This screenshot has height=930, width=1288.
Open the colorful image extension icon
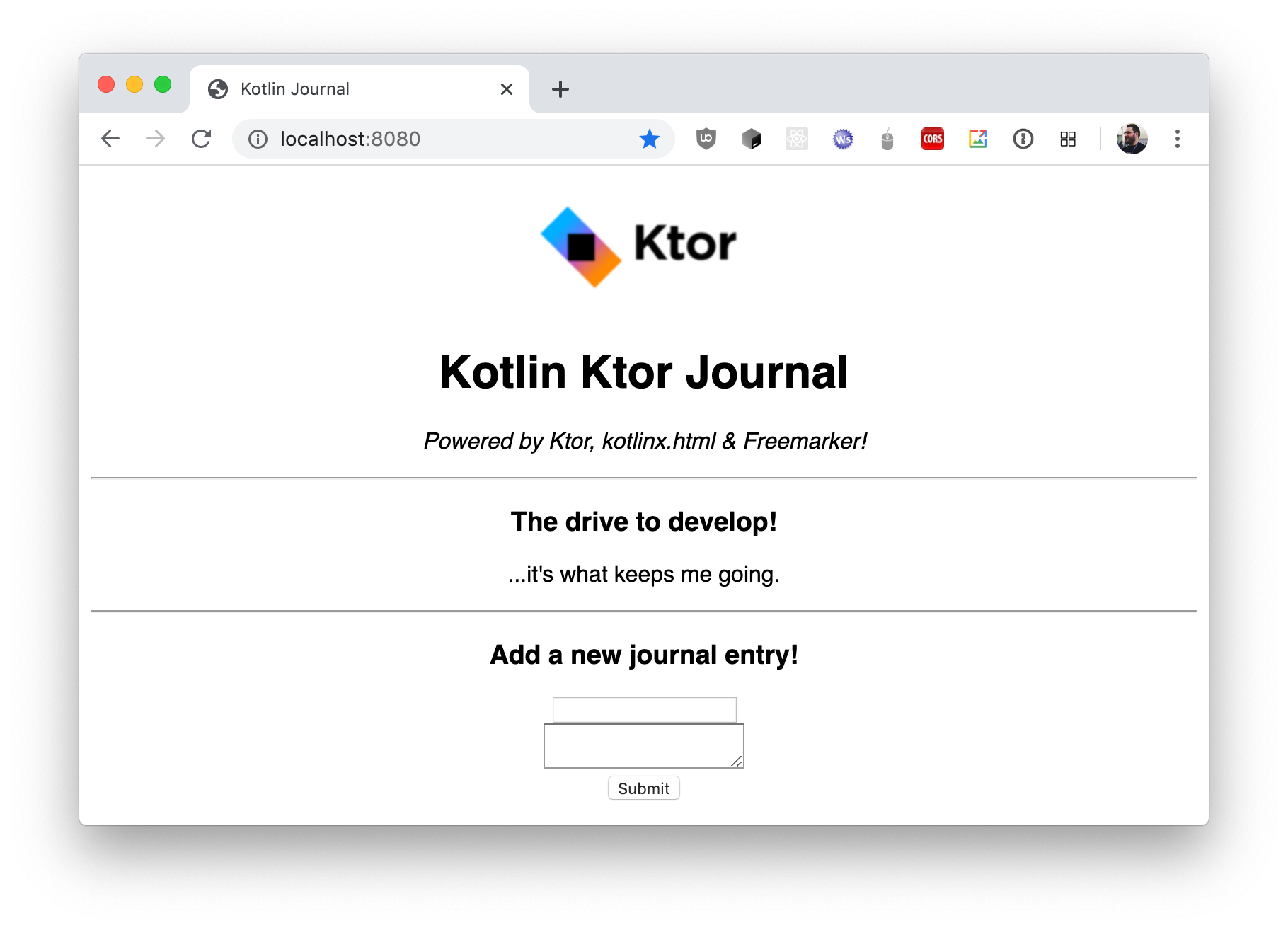[x=978, y=139]
